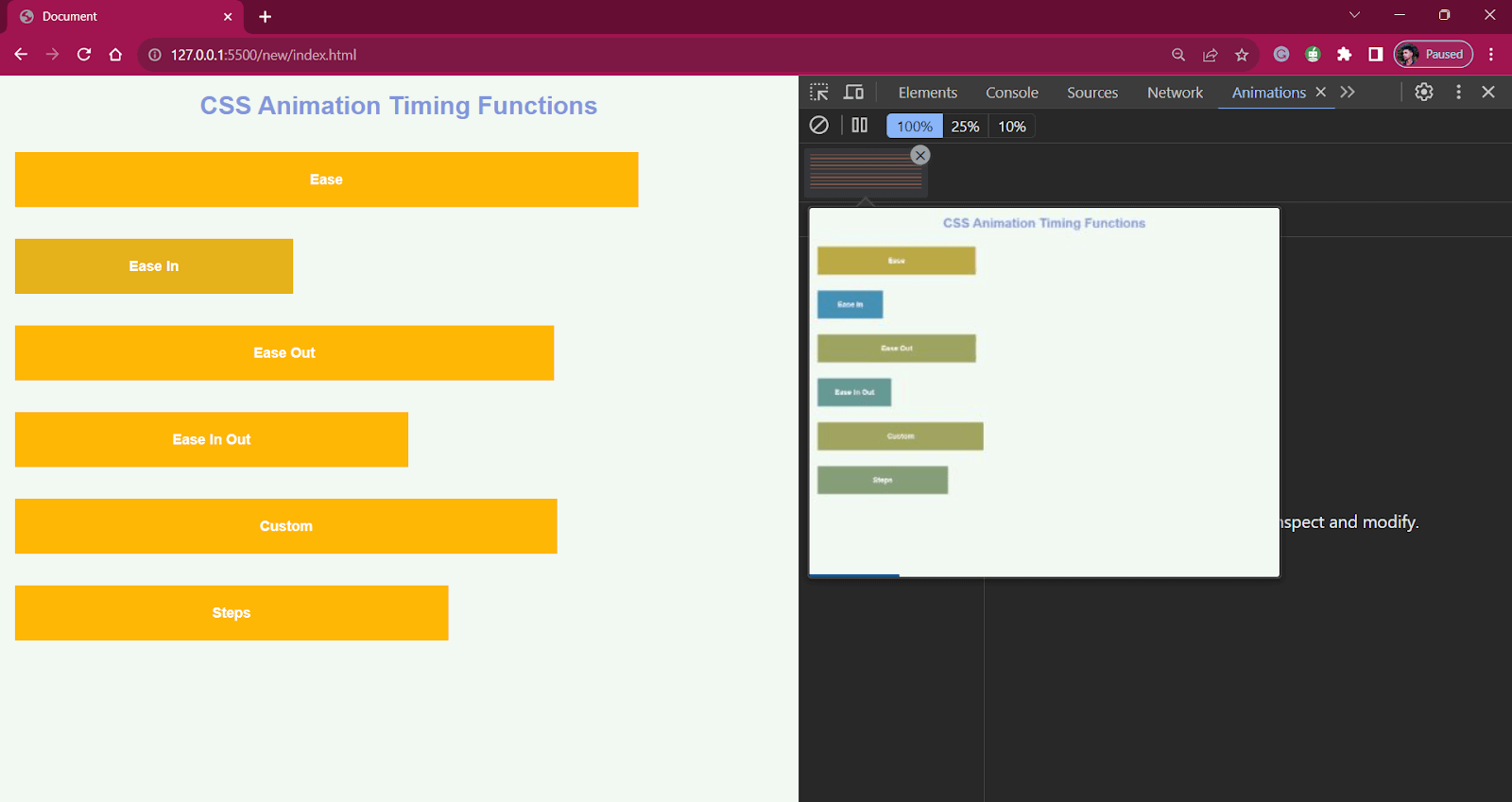Click the Ease In Out animated bar
The image size is (1512, 802).
[212, 439]
